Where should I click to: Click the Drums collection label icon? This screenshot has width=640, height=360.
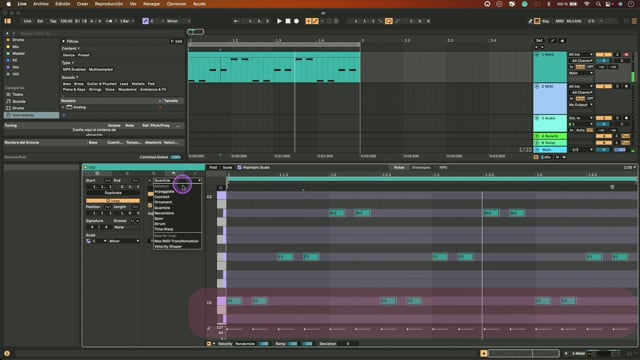coord(8,40)
